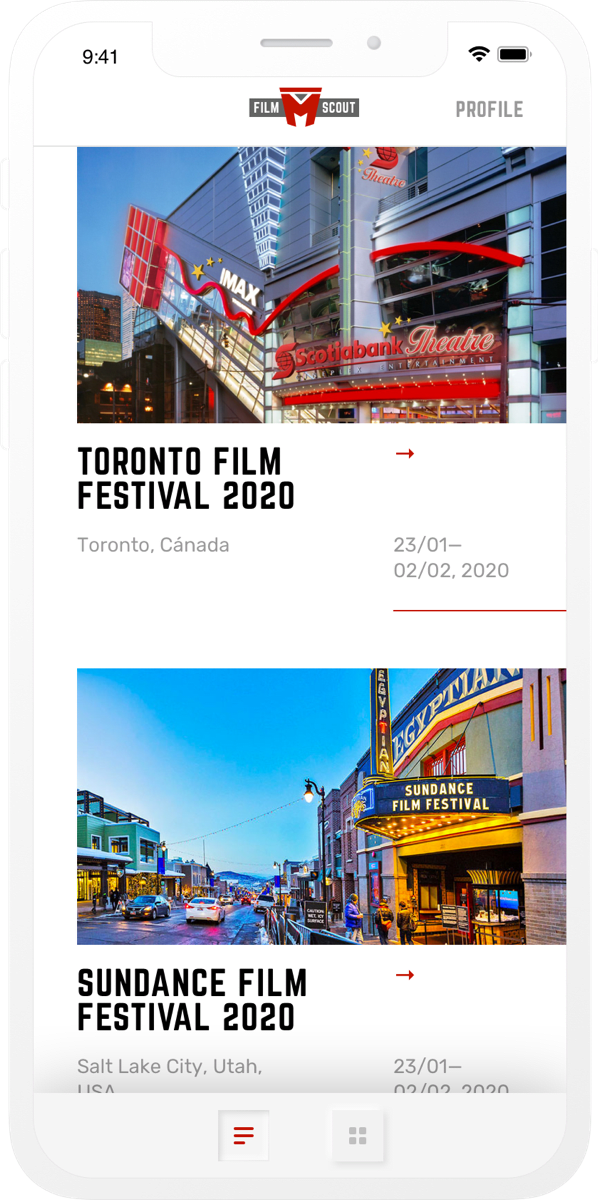
Task: Switch to list view in bottom bar
Action: coord(244,1135)
